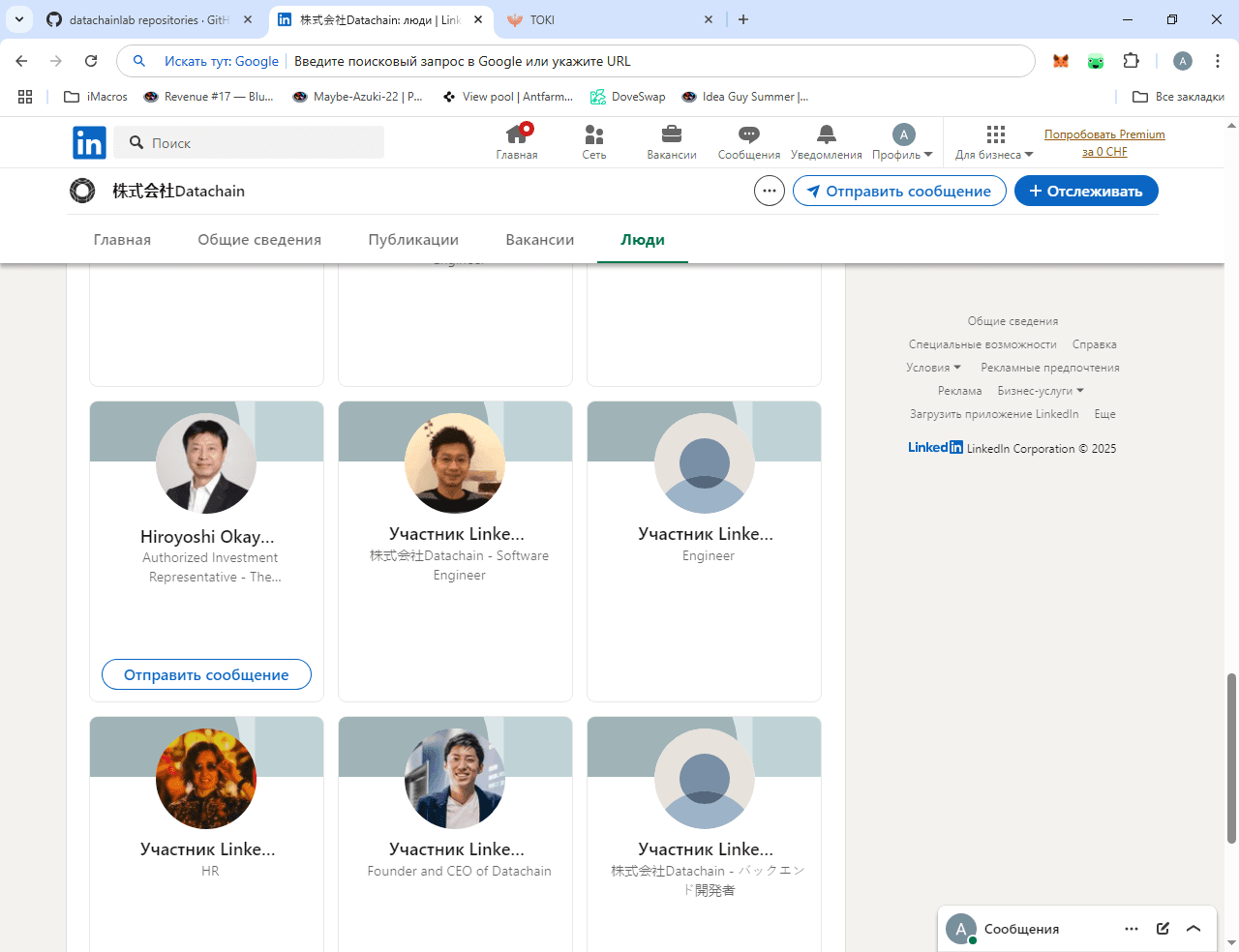Open the バックエンド開発者 member avatar
Viewport: 1239px width, 952px height.
[705, 779]
